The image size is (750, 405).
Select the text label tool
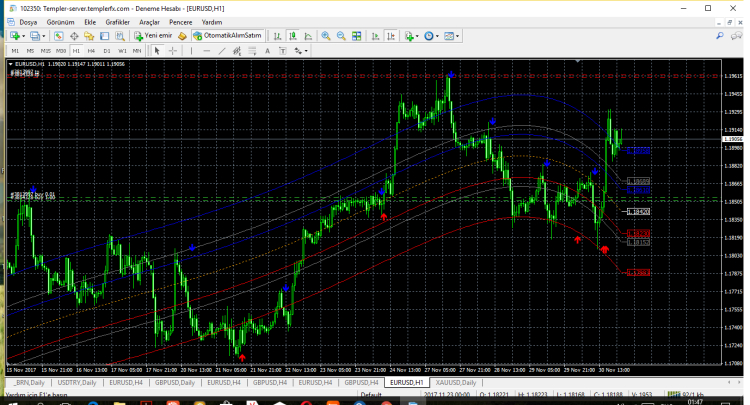click(283, 51)
